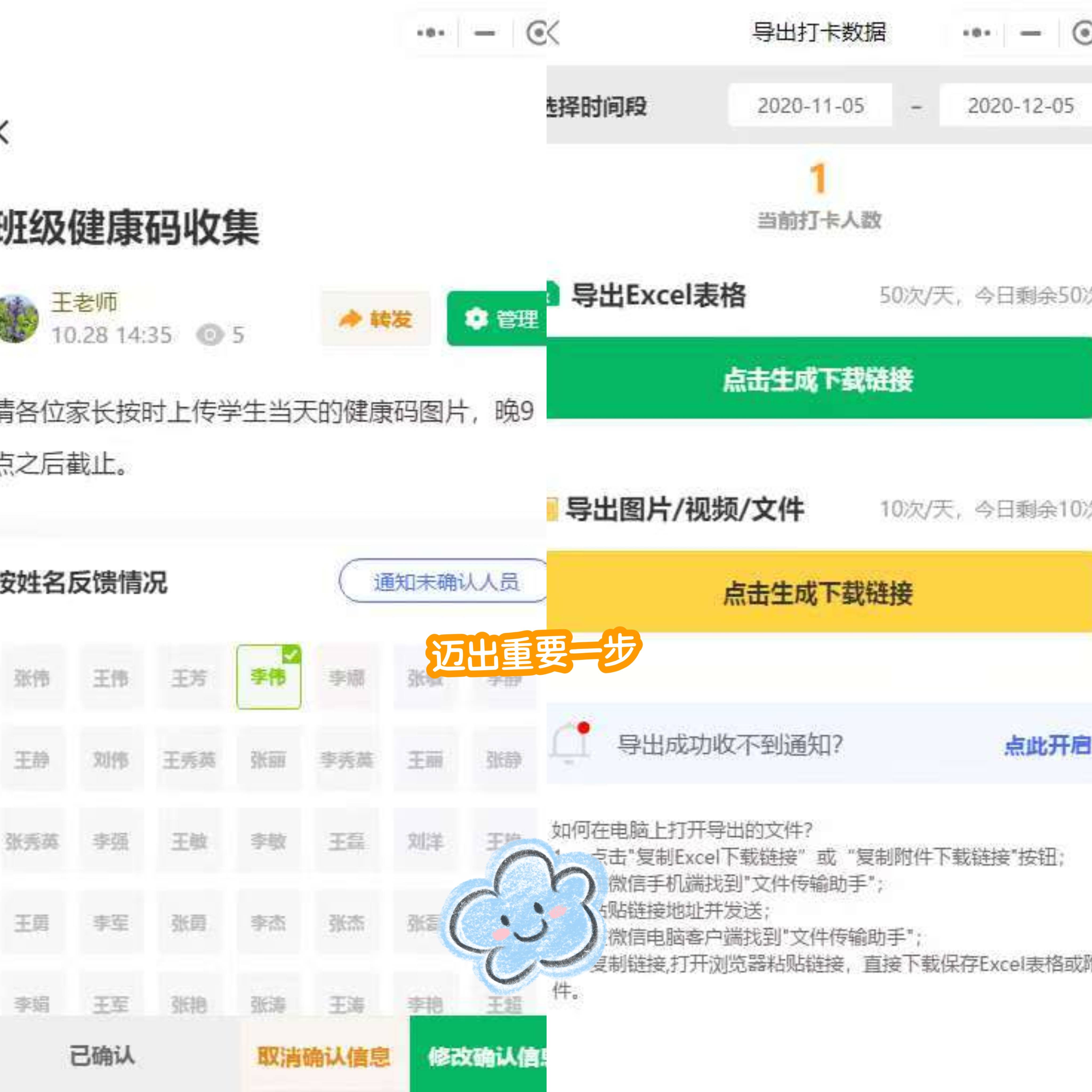Open the 管理 gear button
The image size is (1092, 1092).
coord(496,319)
